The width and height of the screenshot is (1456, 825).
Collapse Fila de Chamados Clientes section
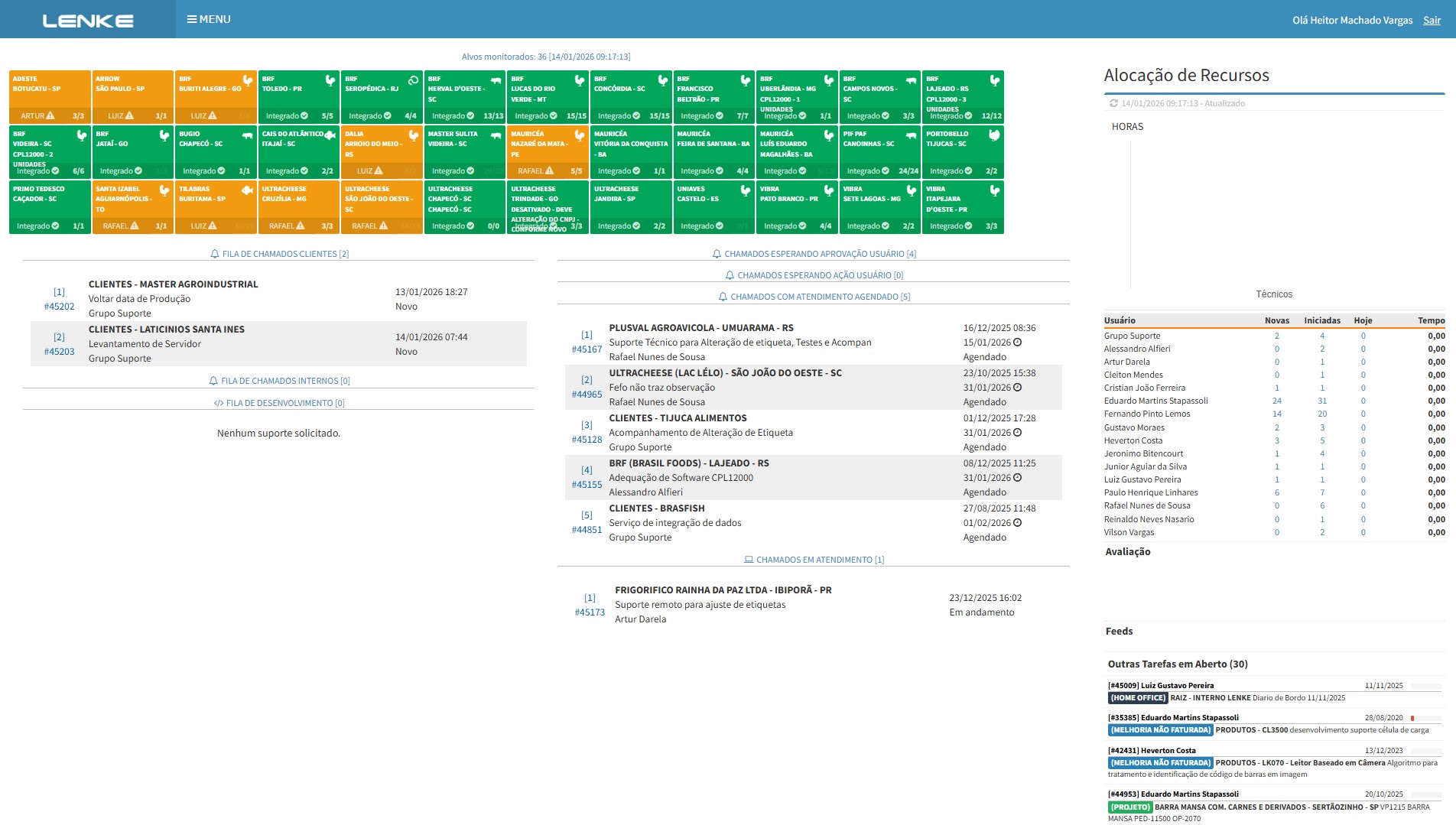(279, 254)
